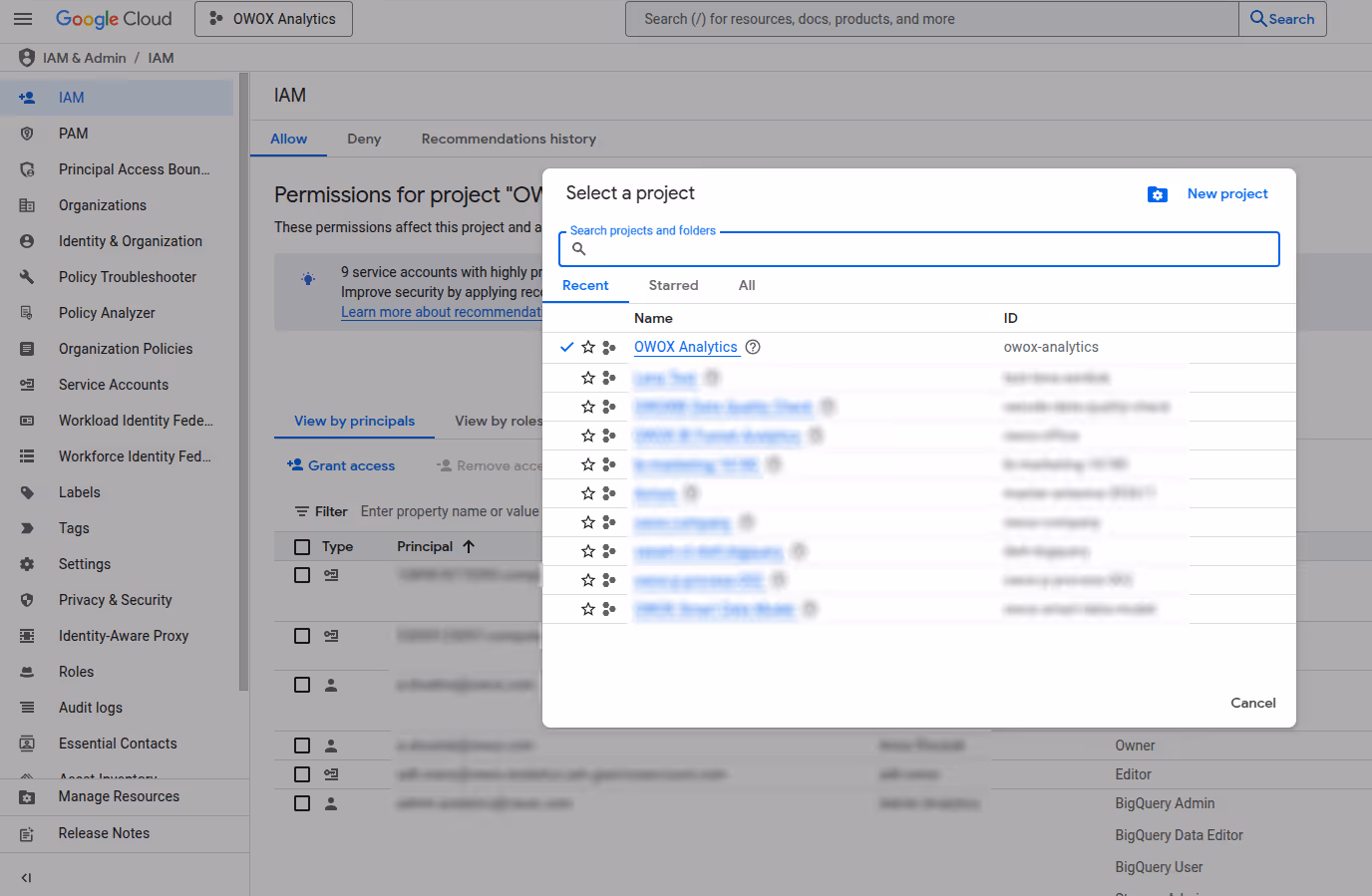This screenshot has height=896, width=1372.
Task: Open Identity & Organization page
Action: 117,241
